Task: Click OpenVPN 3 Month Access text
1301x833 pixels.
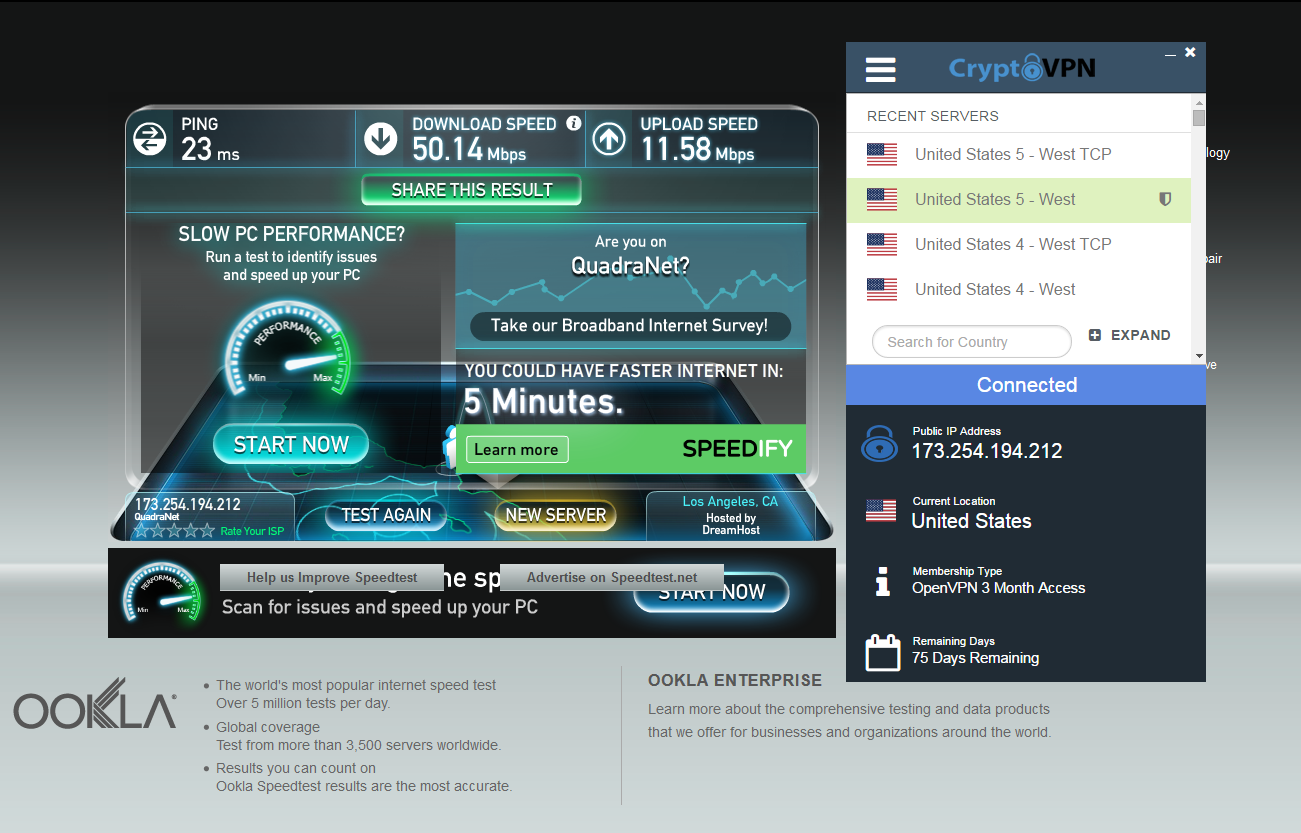Action: 998,588
